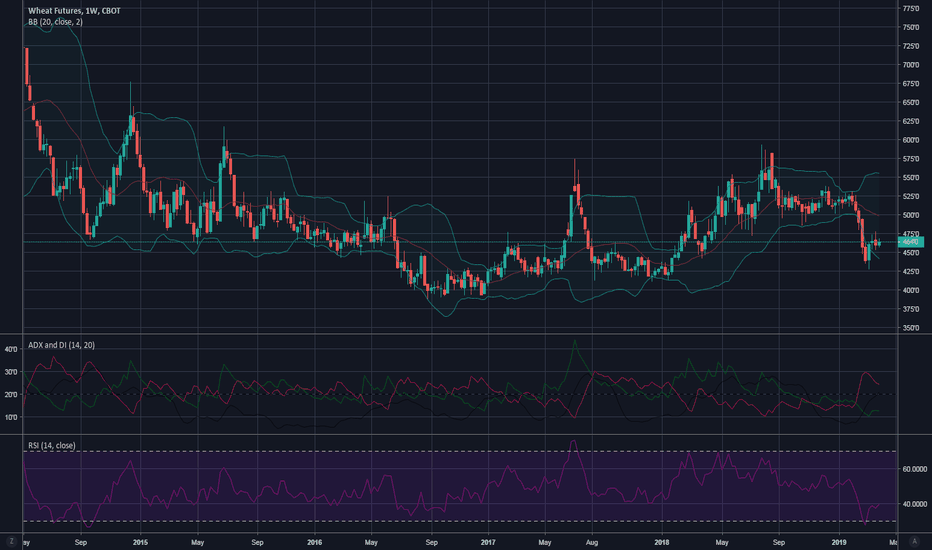Click the 2018 label on time axis
Image resolution: width=932 pixels, height=550 pixels.
[662, 542]
